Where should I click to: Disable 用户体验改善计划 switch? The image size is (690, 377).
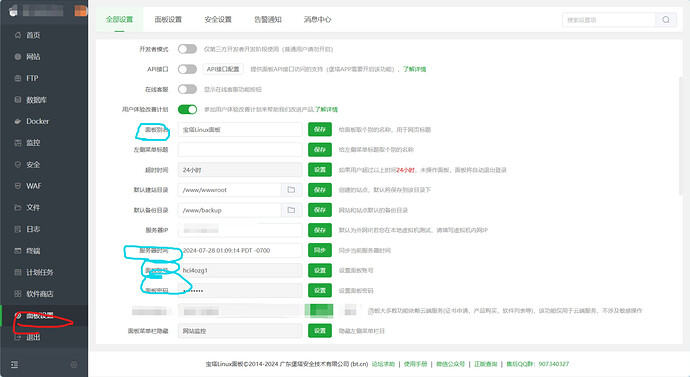[187, 109]
